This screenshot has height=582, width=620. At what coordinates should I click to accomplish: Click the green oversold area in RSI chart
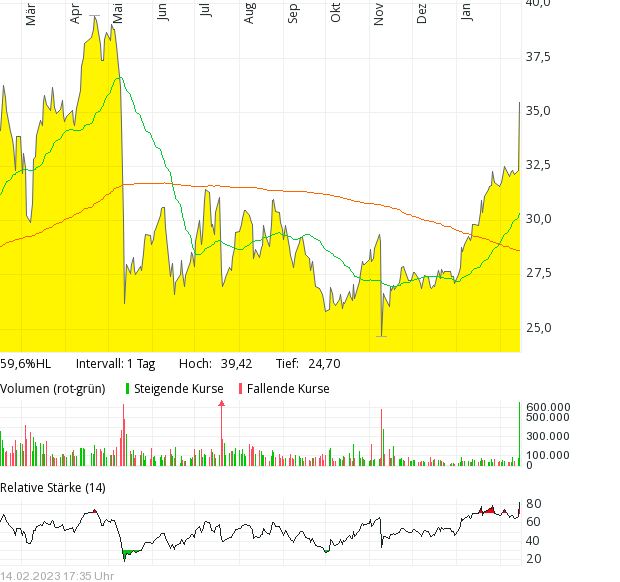(x=128, y=552)
